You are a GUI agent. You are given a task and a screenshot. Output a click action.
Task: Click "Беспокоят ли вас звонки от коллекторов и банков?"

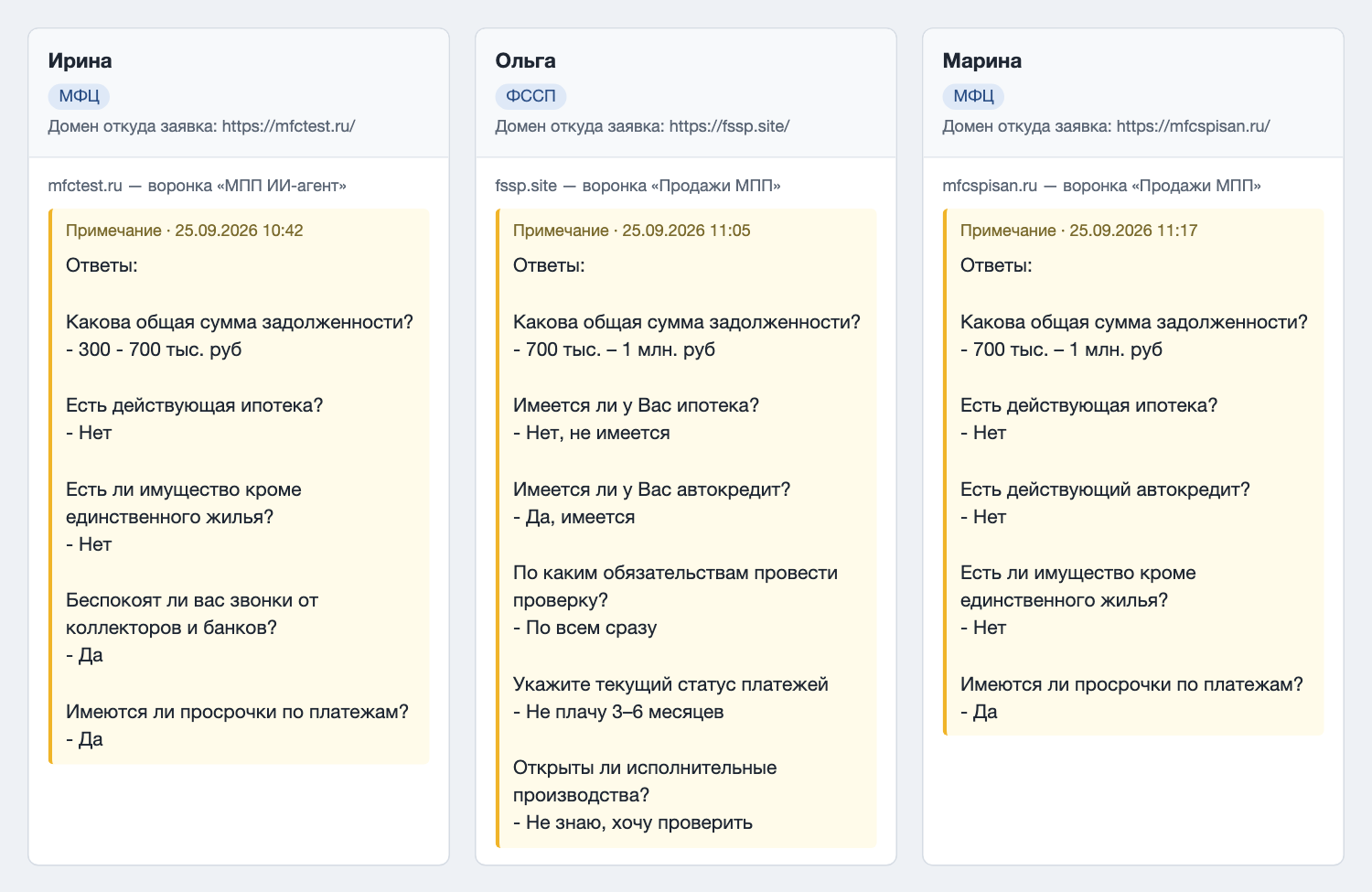192,614
